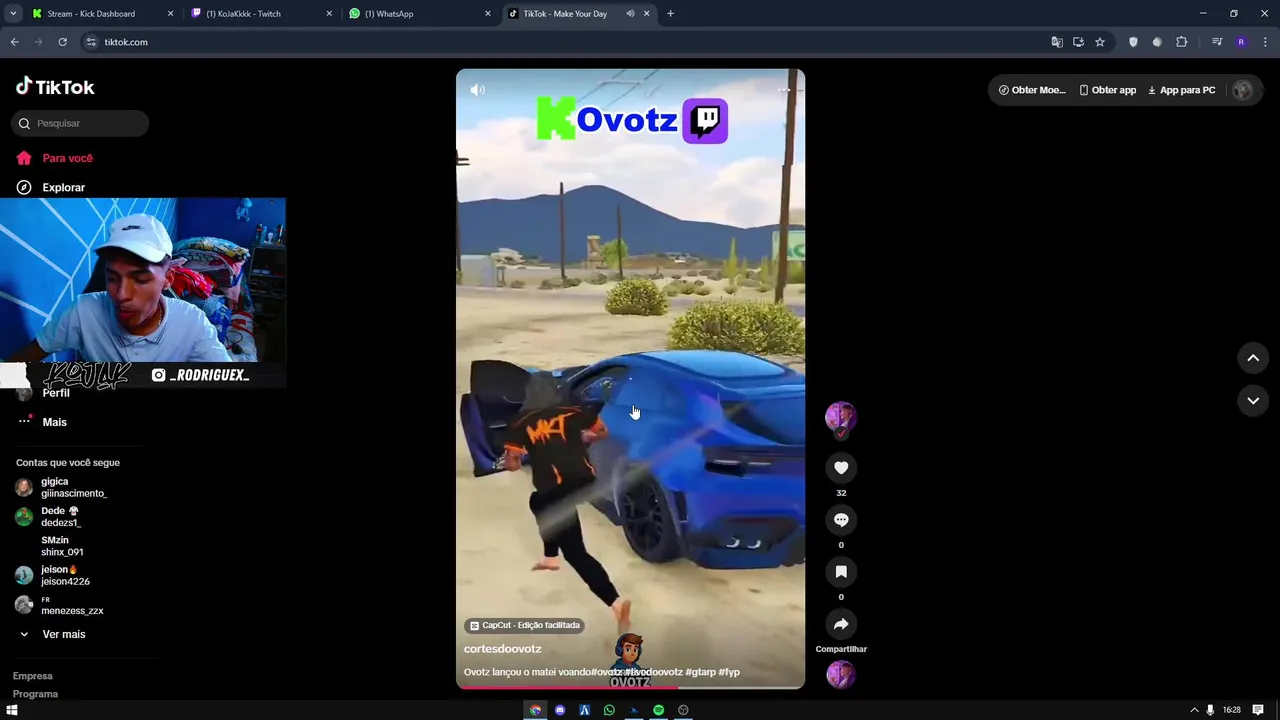Open the creator avatar beside the video
This screenshot has height=720, width=1280.
click(x=841, y=417)
